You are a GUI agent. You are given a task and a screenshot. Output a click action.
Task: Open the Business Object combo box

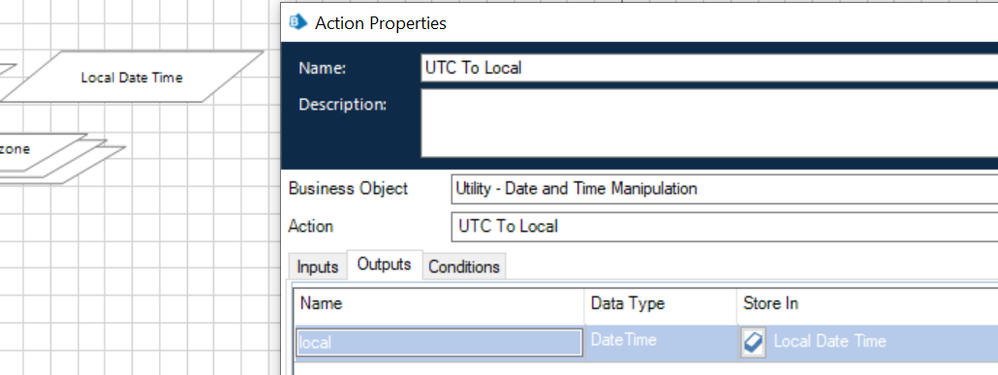(x=724, y=189)
